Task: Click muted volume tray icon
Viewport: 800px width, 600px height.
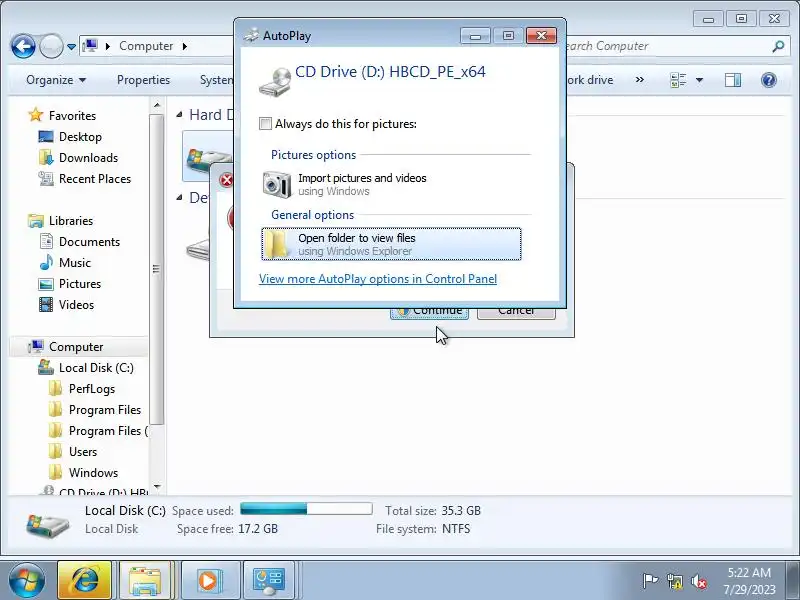Action: coord(698,581)
